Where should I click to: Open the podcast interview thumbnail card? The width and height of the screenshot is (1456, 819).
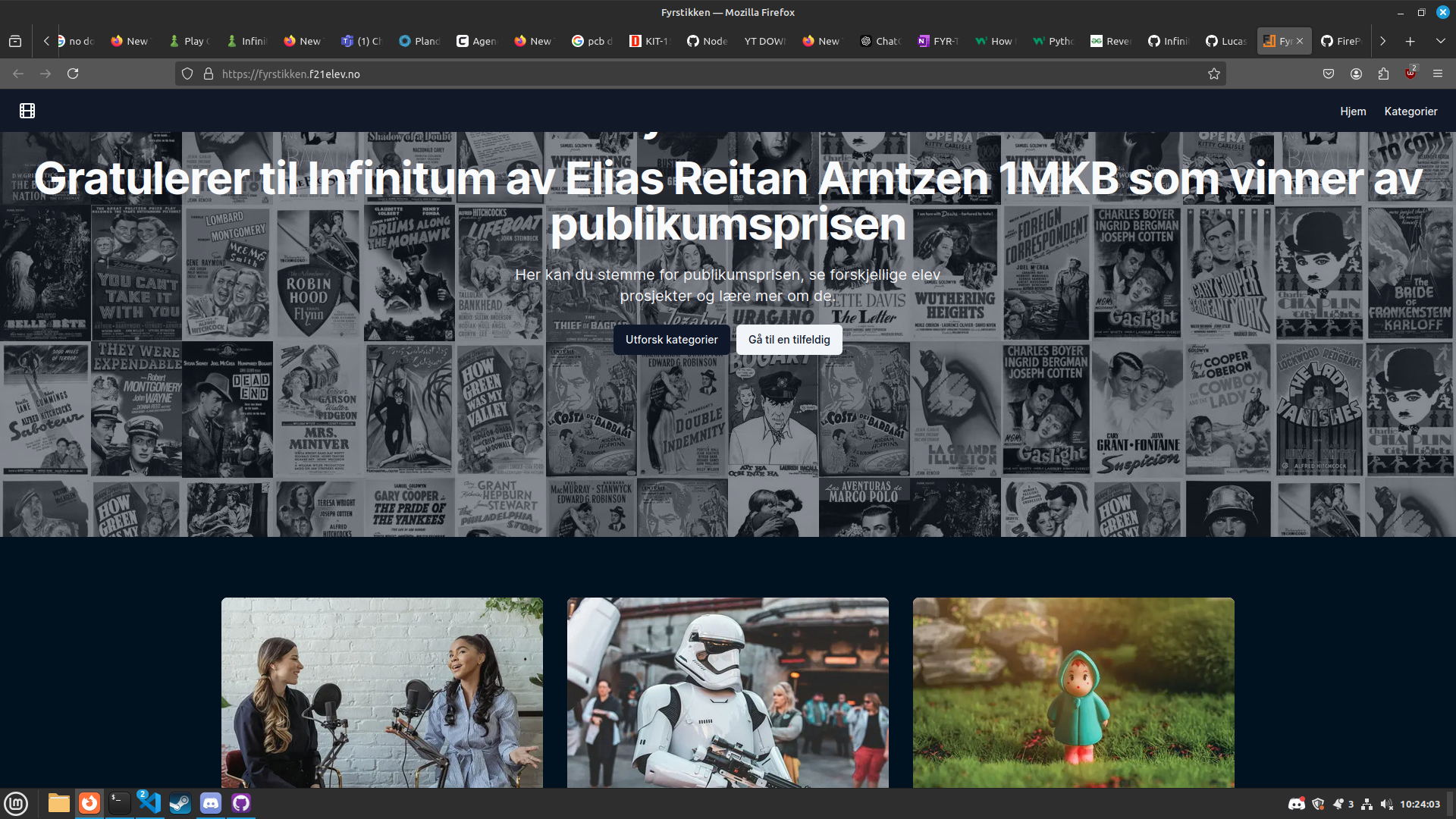[382, 692]
